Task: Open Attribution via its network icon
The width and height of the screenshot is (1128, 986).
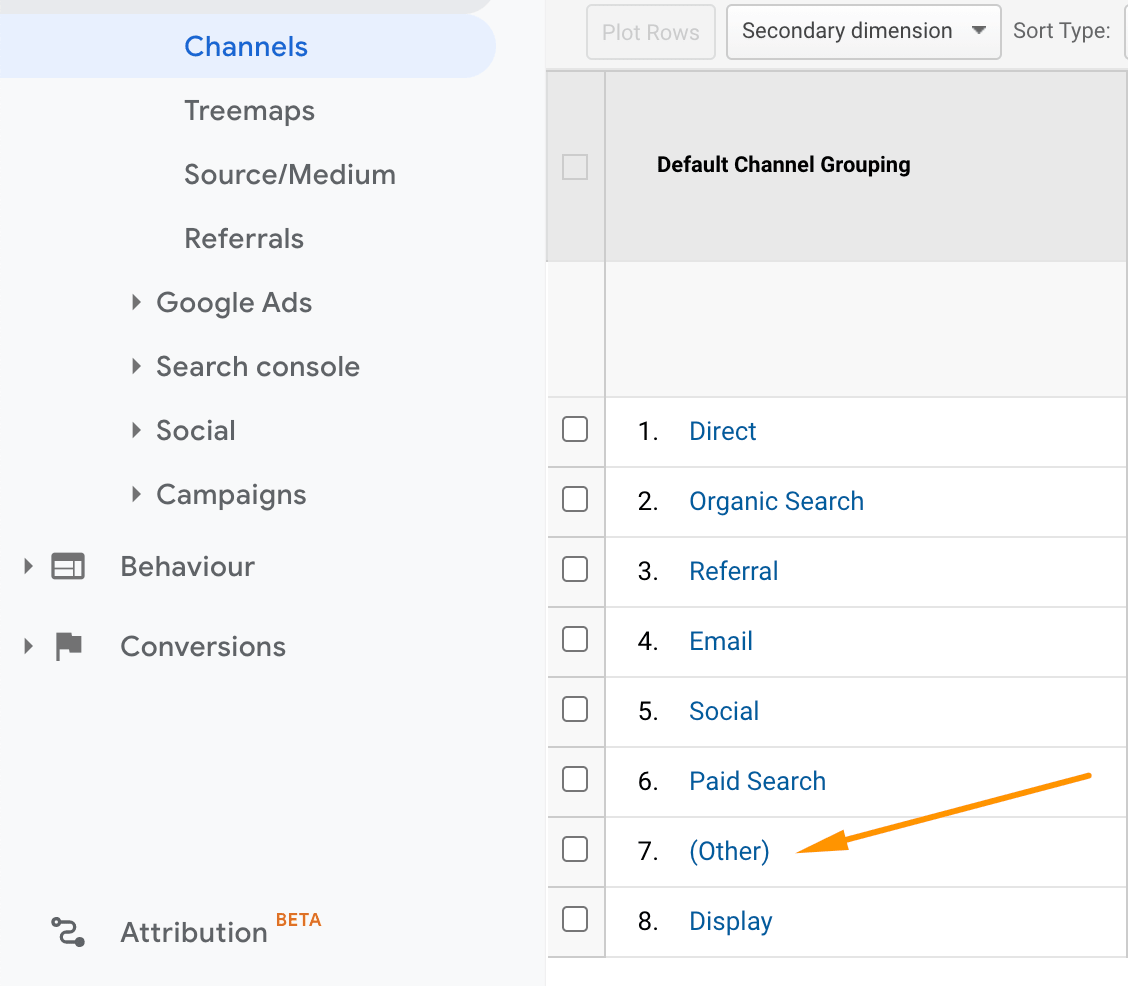Action: (x=68, y=932)
